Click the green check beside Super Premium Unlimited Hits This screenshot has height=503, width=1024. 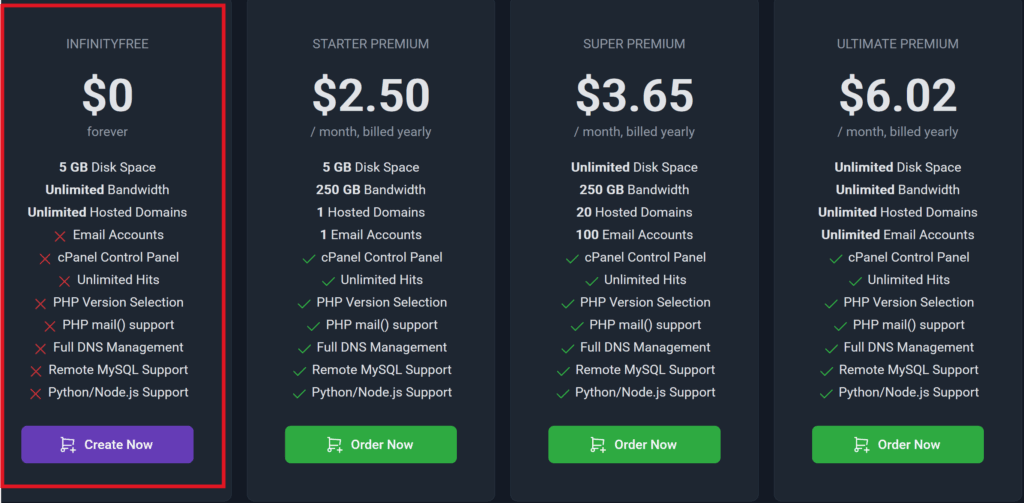pos(590,281)
